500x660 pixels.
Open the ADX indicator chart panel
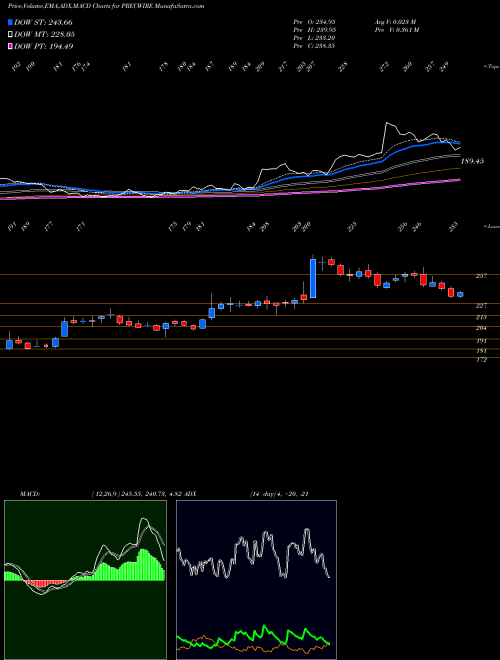point(256,580)
